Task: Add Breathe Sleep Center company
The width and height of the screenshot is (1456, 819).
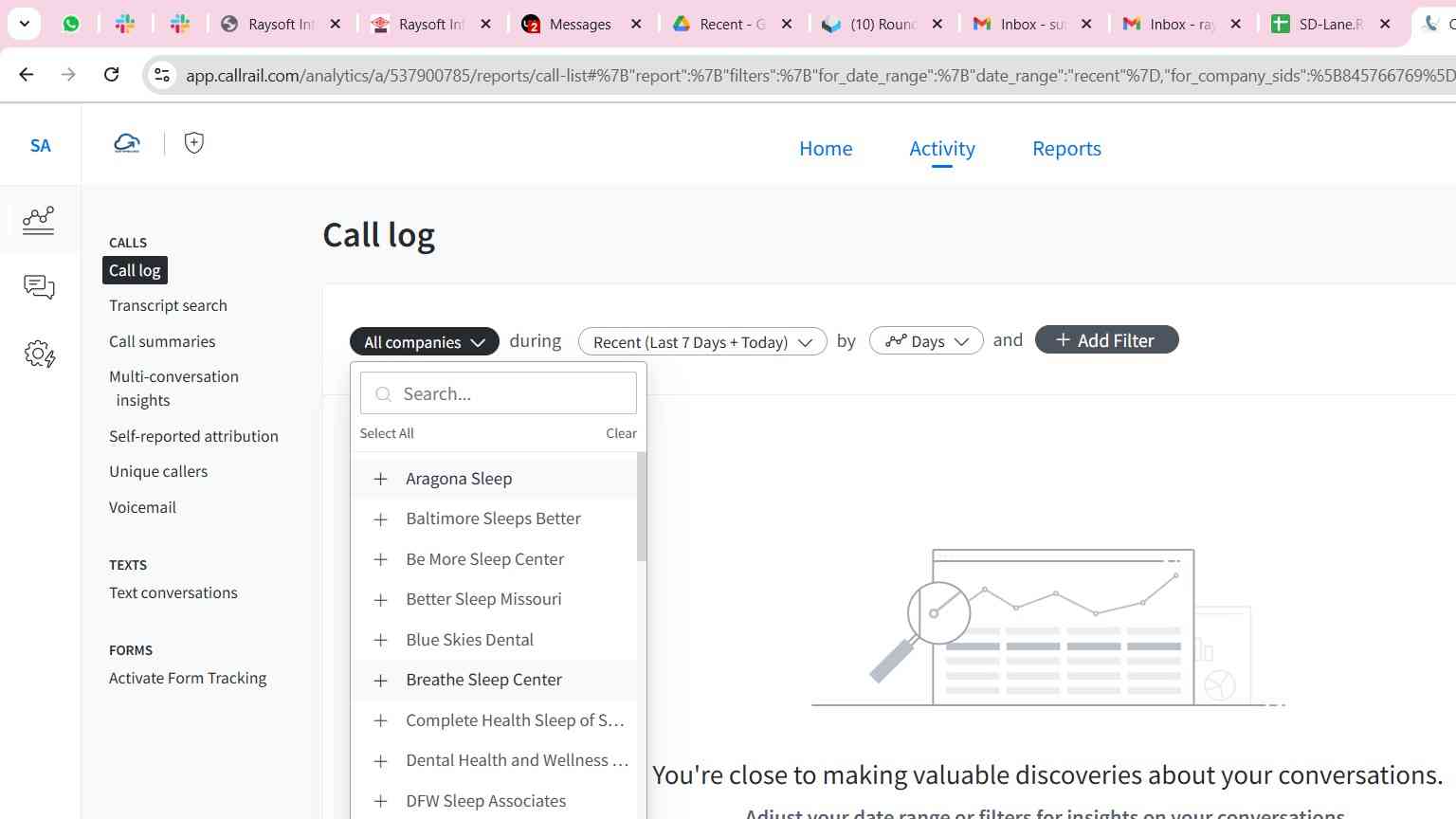Action: (x=493, y=680)
